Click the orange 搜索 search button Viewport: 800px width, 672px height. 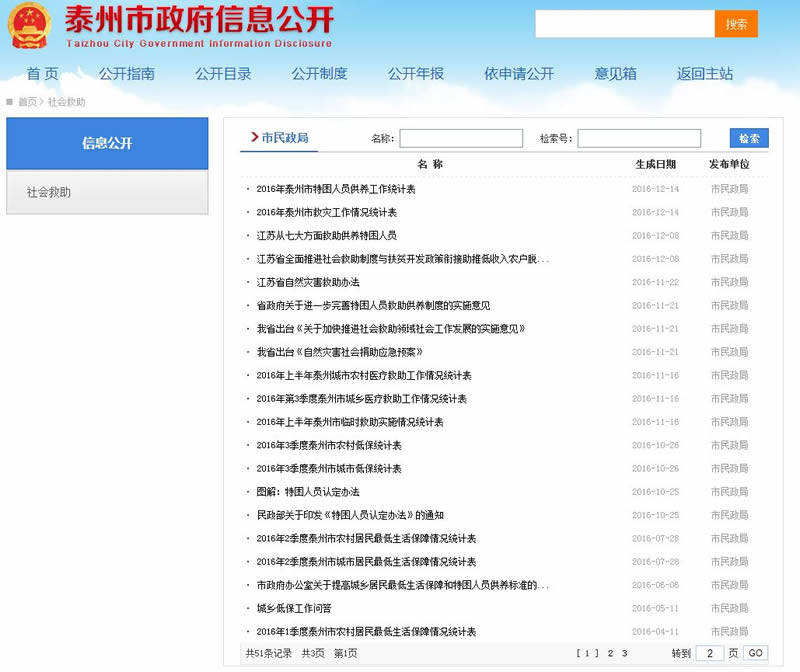(x=736, y=24)
